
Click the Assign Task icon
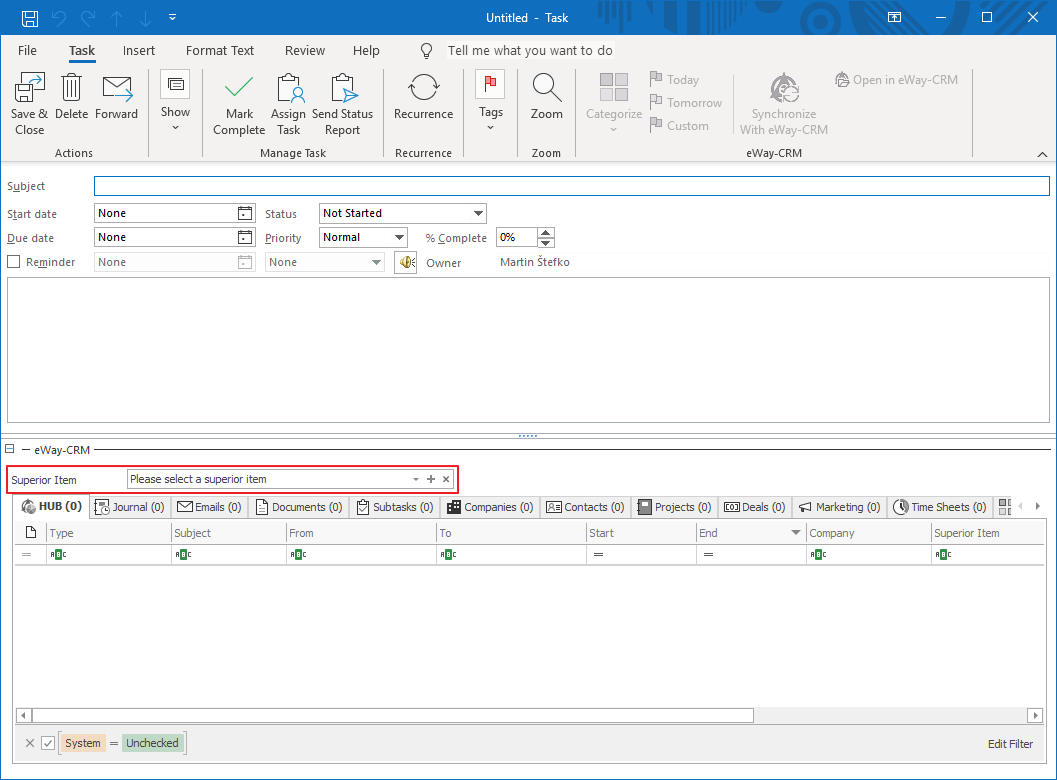point(288,100)
